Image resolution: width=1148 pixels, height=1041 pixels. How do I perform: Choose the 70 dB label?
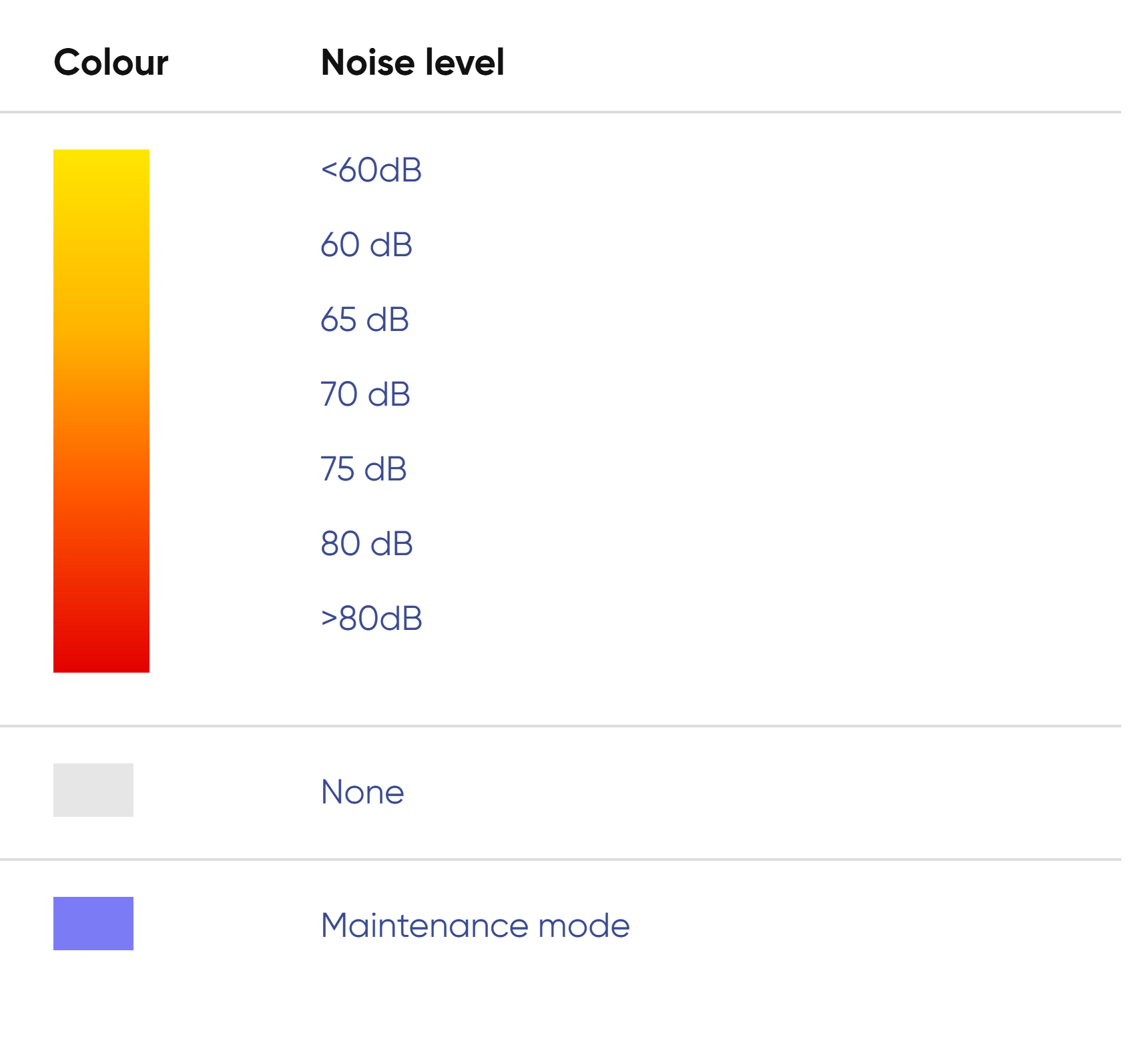tap(365, 394)
